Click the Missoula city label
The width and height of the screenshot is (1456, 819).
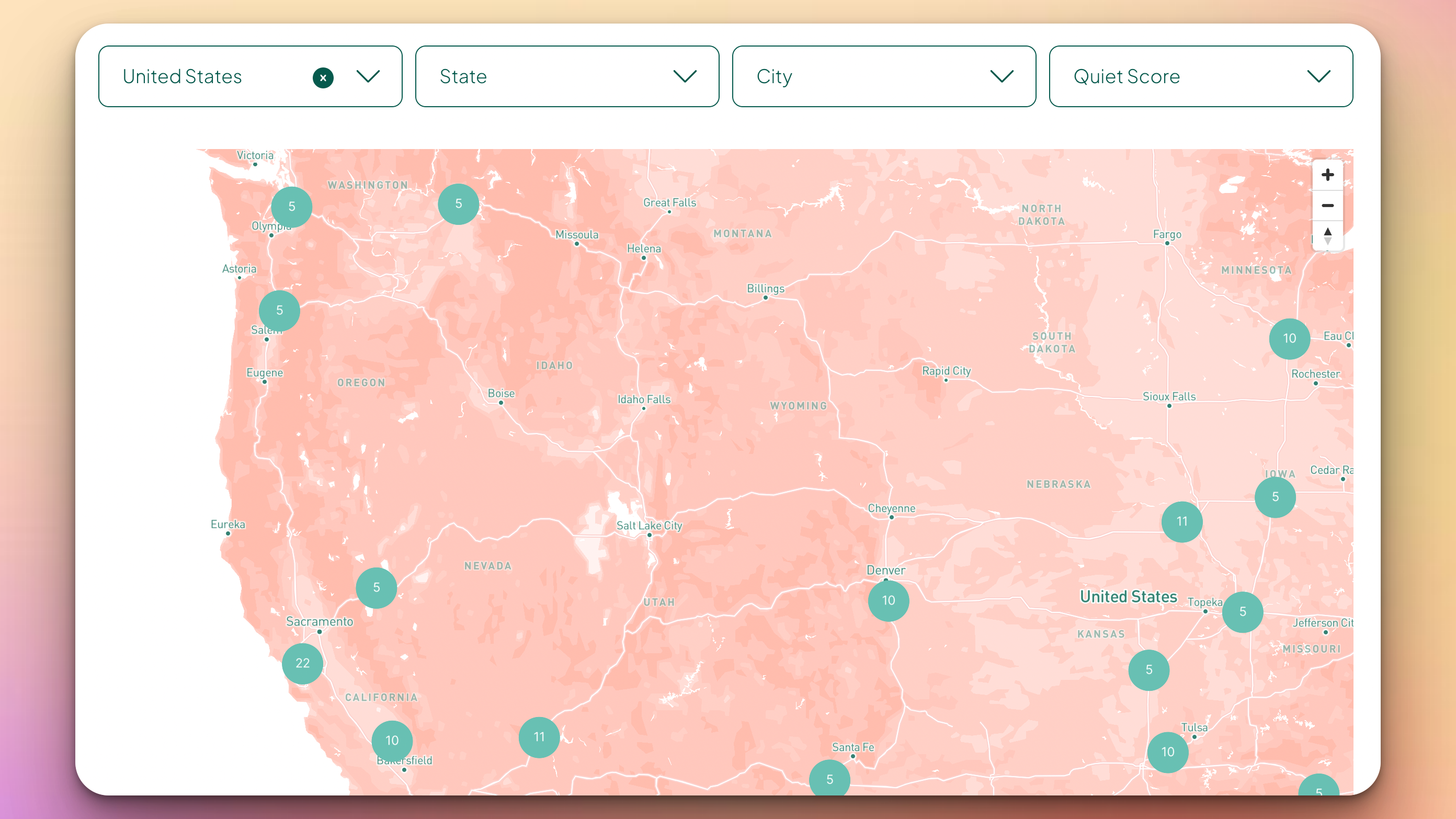click(x=576, y=234)
